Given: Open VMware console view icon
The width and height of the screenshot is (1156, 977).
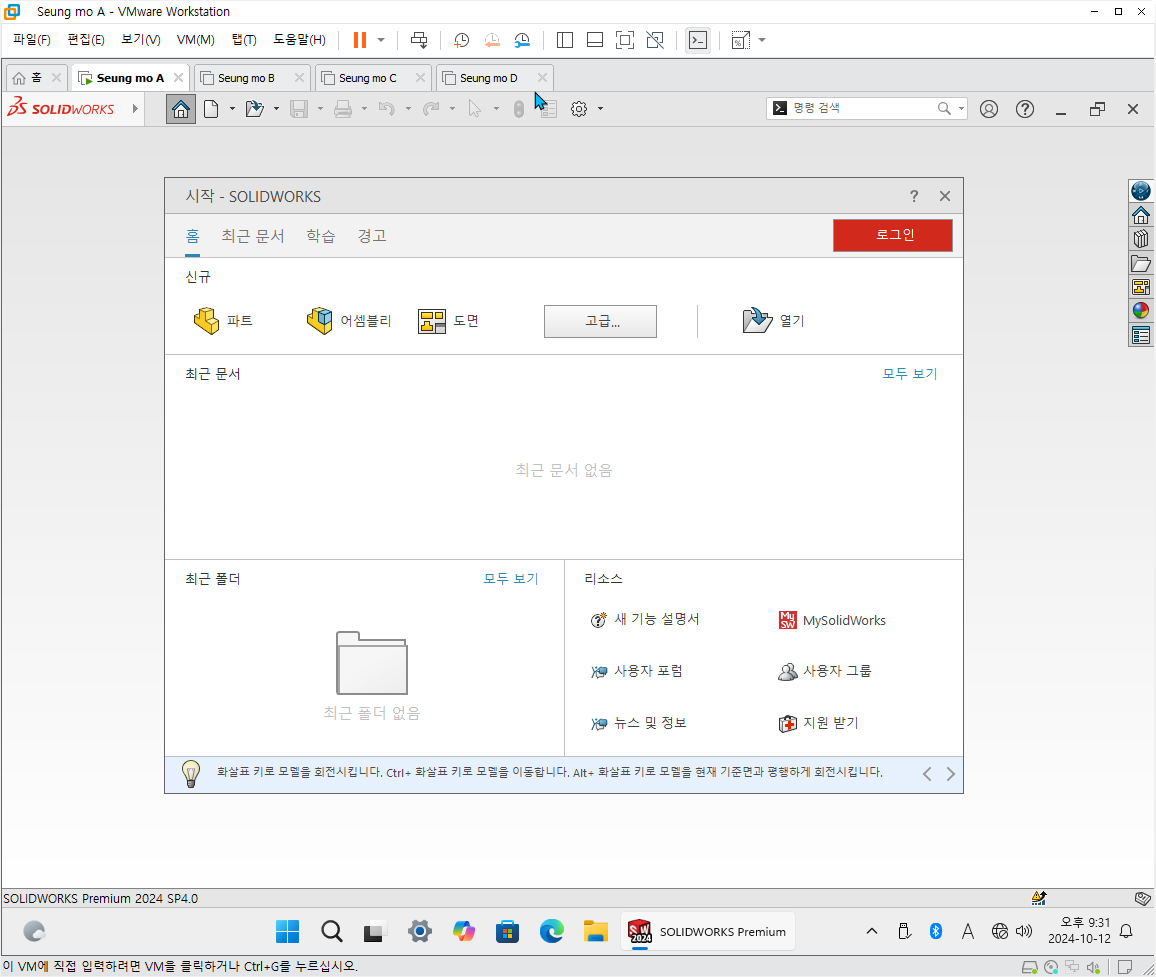Looking at the screenshot, I should (697, 40).
